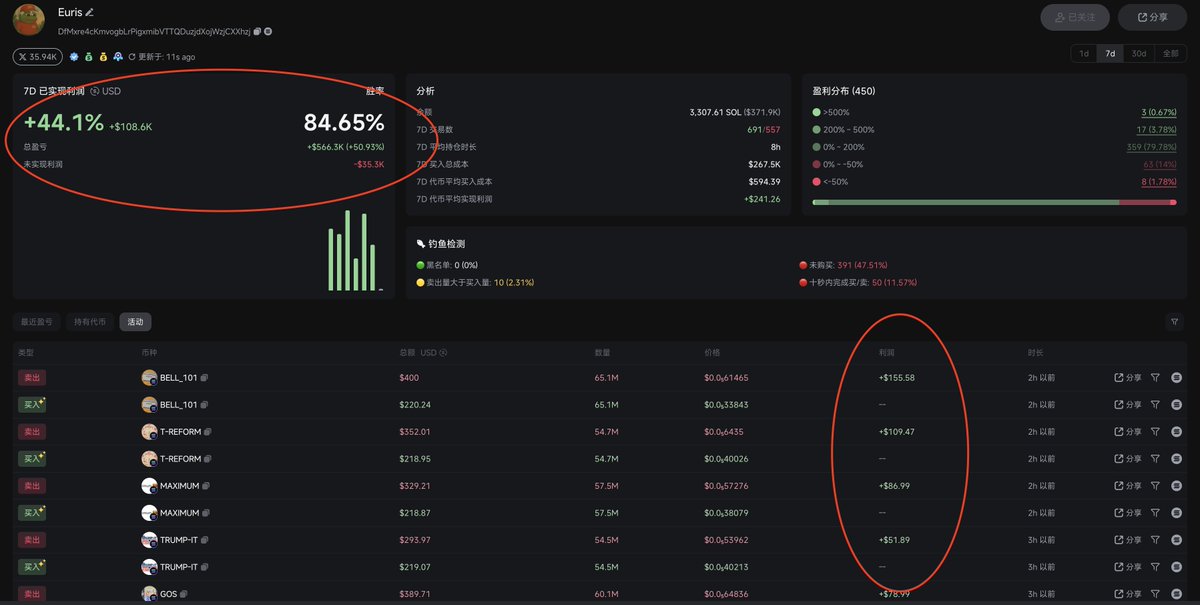This screenshot has height=605, width=1200.
Task: Click the copy icon next to the GOS token name
Action: click(183, 593)
